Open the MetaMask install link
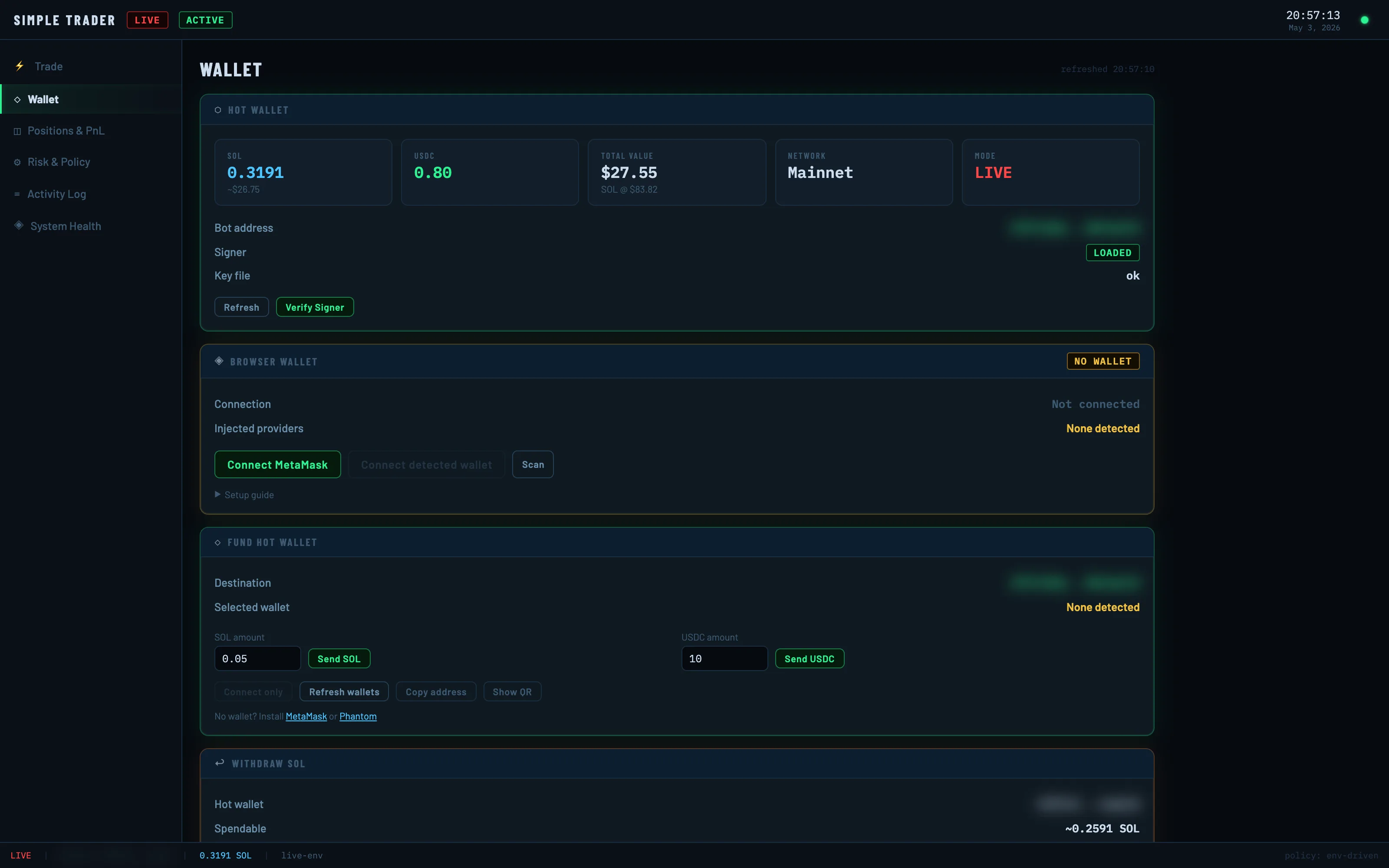The width and height of the screenshot is (1389, 868). coord(306,717)
